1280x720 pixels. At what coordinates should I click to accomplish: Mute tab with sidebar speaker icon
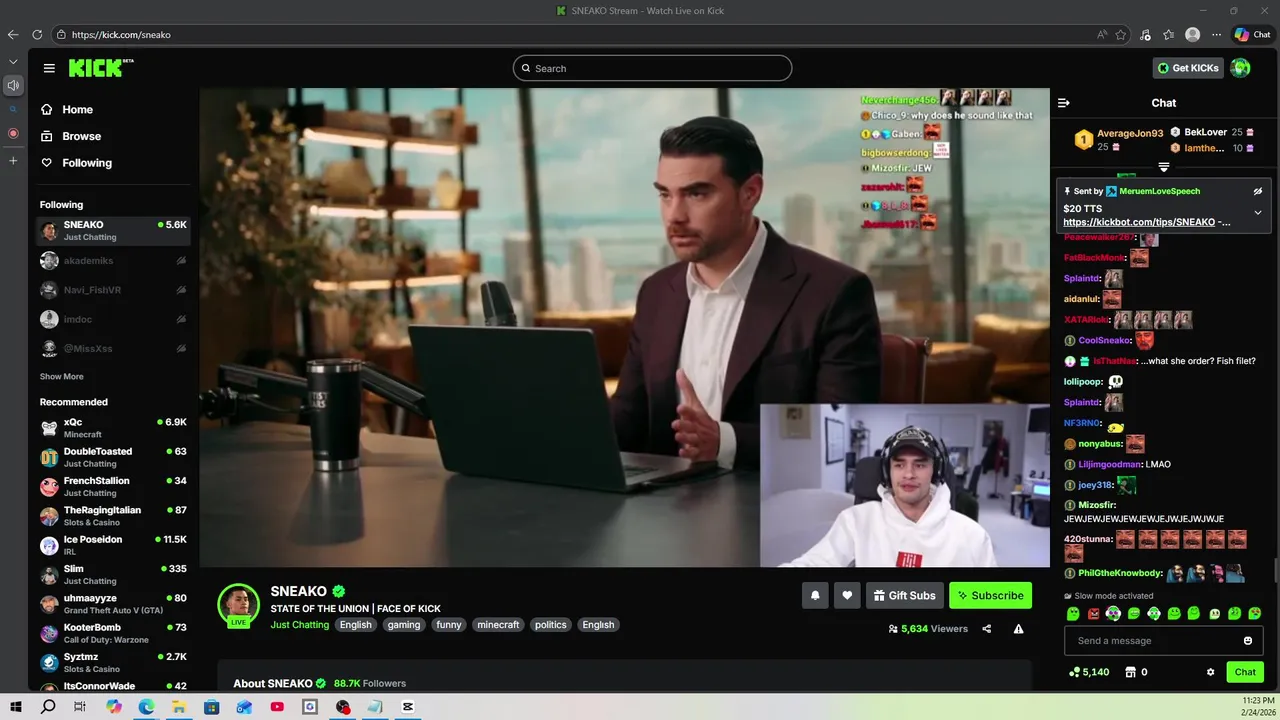13,86
